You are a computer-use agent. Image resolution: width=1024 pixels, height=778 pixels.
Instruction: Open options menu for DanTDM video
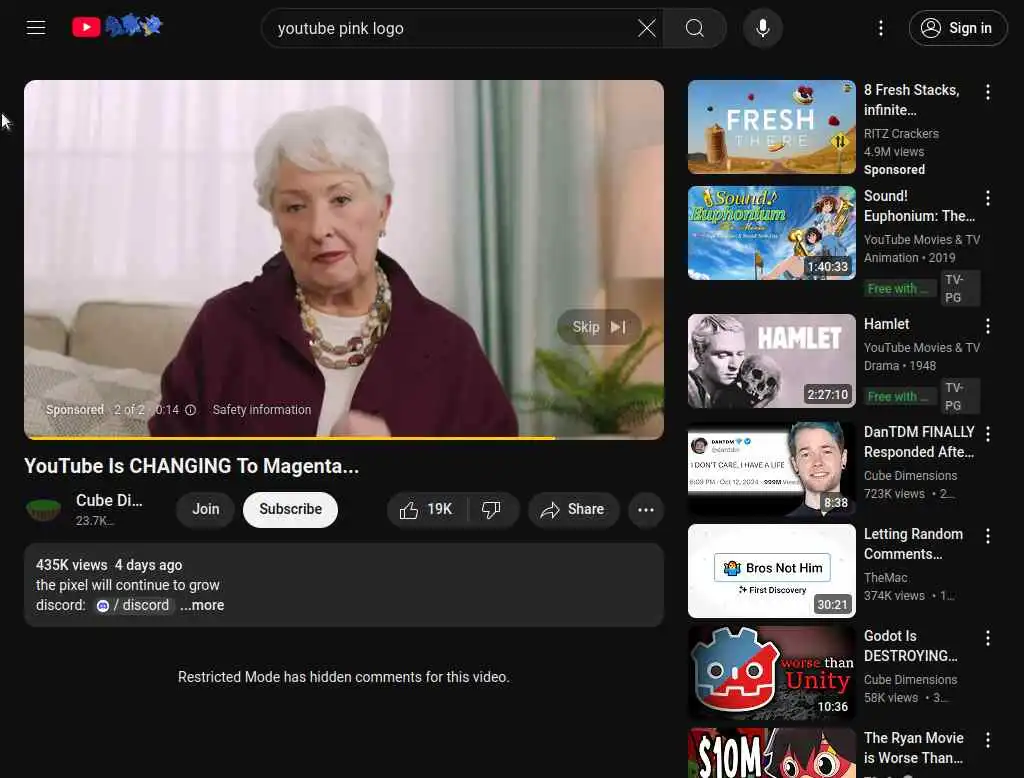click(x=987, y=434)
